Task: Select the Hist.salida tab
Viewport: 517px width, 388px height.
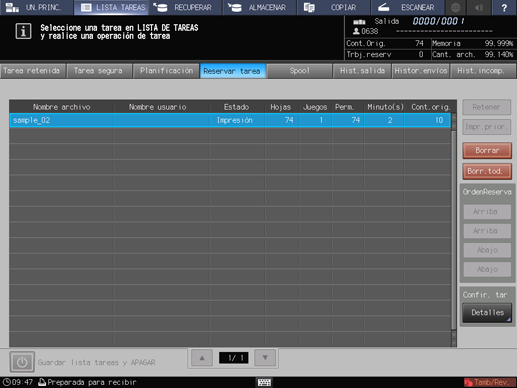Action: pyautogui.click(x=362, y=71)
